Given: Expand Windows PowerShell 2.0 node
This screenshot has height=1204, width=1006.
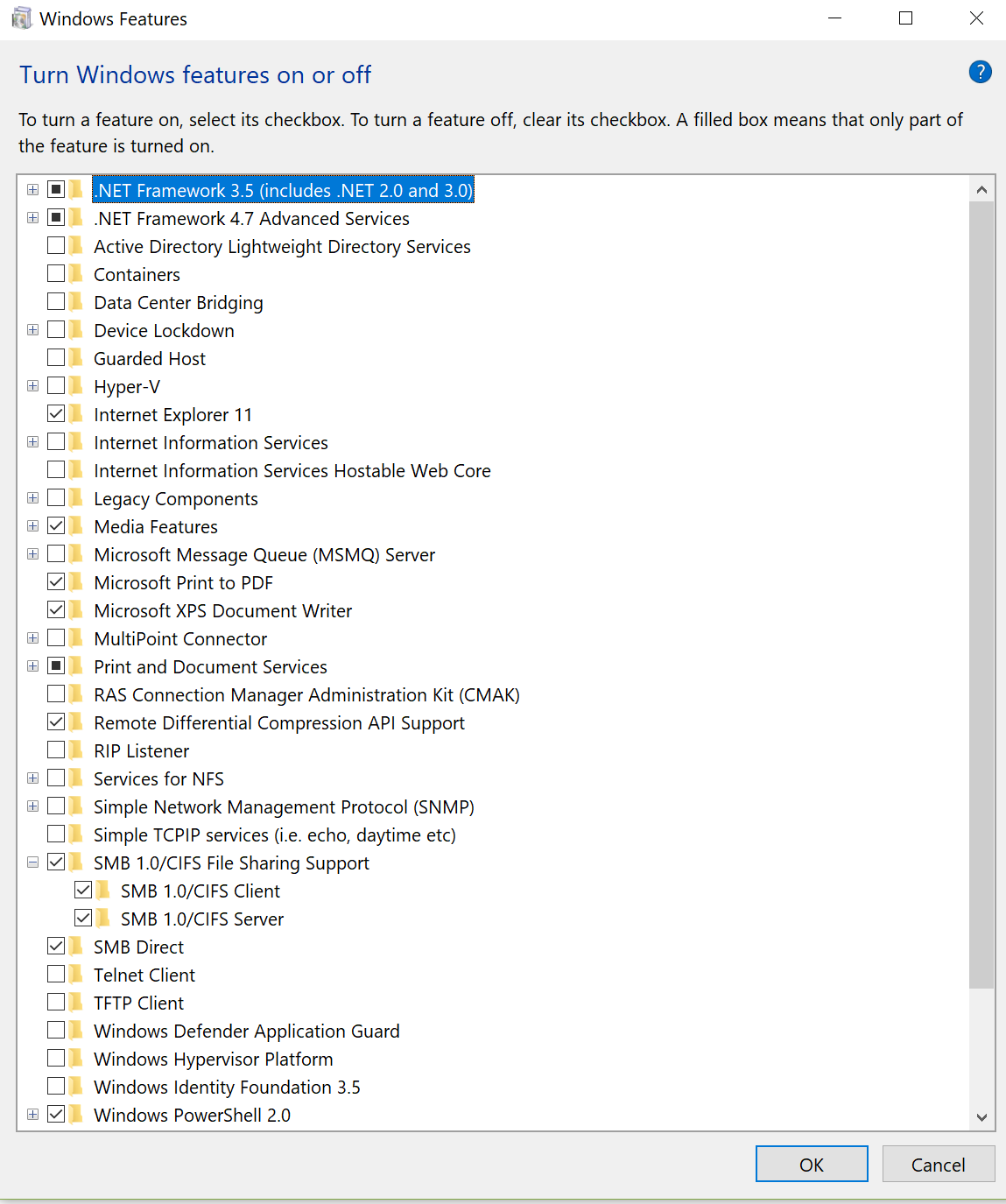Looking at the screenshot, I should click(32, 1114).
